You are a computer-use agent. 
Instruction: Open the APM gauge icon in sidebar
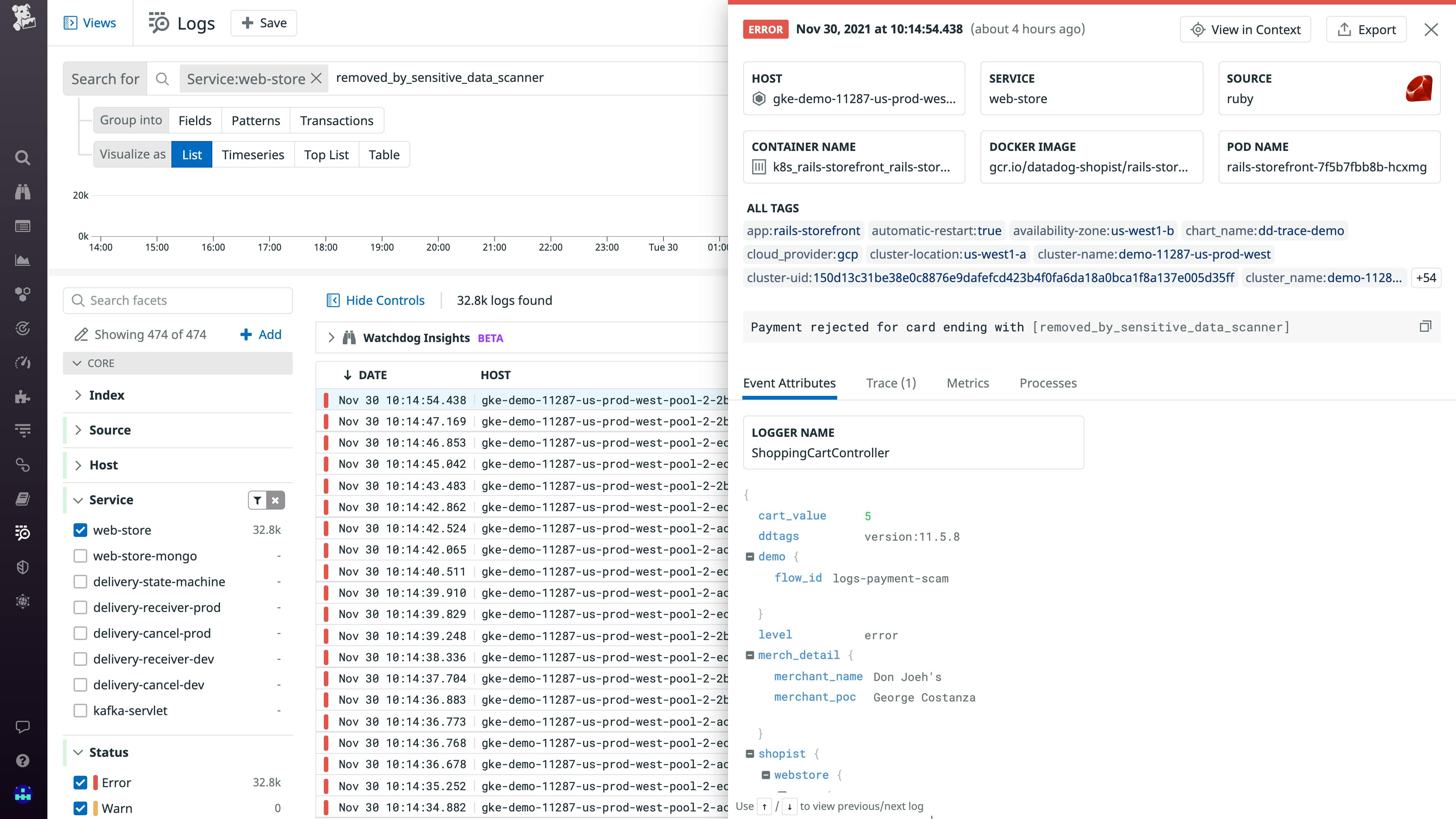tap(23, 362)
